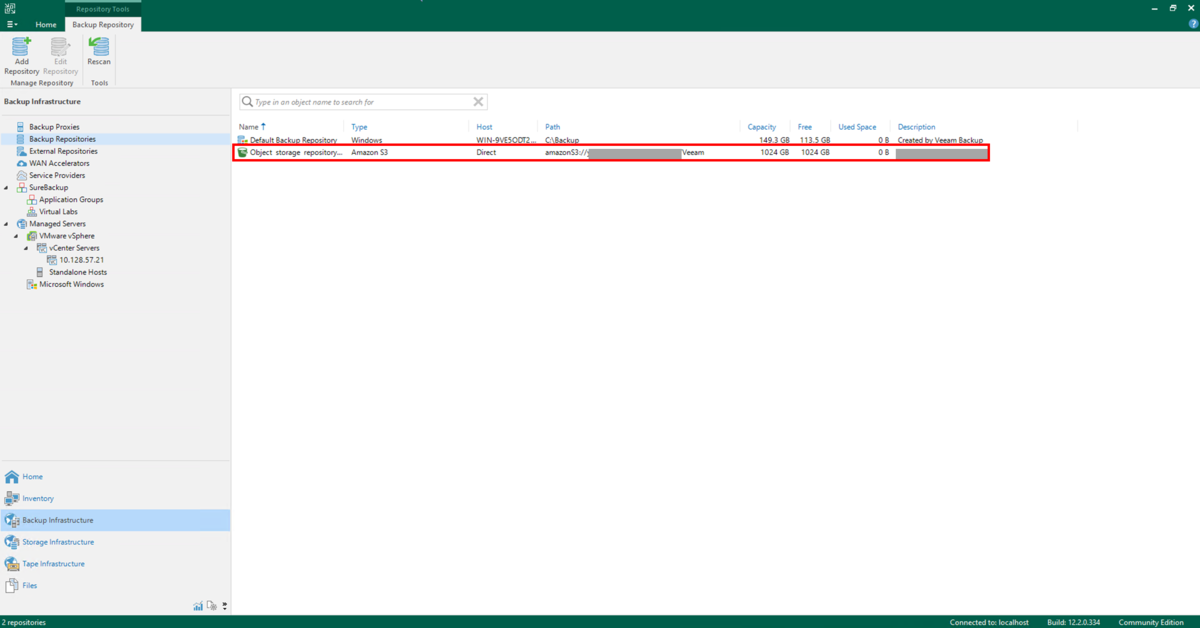Click the Tape Infrastructure navigation icon
Viewport: 1200px width, 628px height.
pos(12,564)
